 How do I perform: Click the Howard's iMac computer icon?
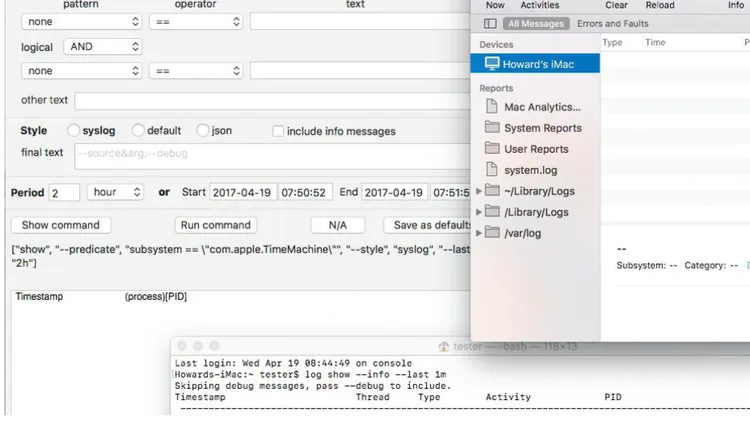point(492,64)
